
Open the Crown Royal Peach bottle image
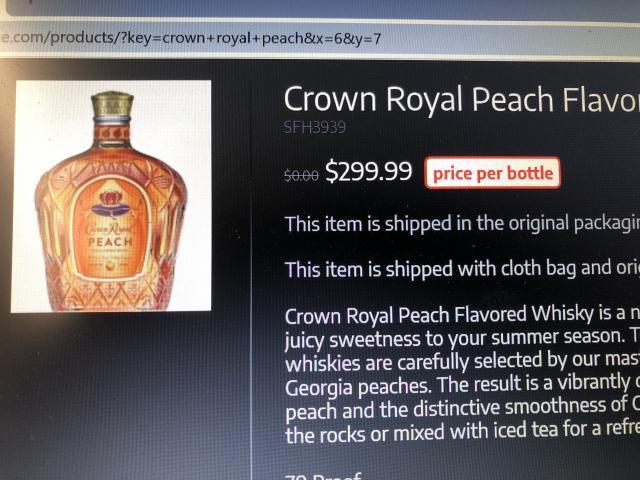(x=111, y=196)
